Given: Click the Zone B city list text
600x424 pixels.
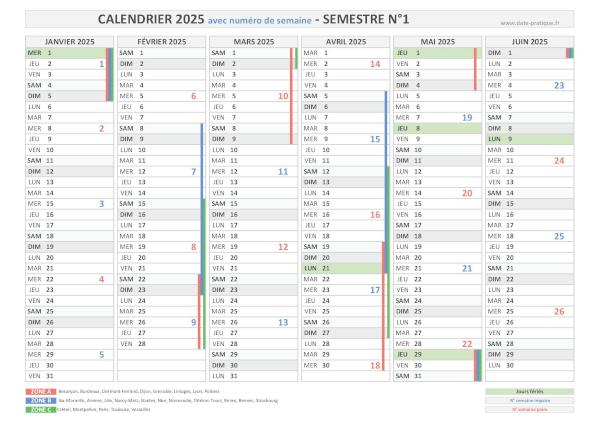Looking at the screenshot, I should (x=168, y=401).
